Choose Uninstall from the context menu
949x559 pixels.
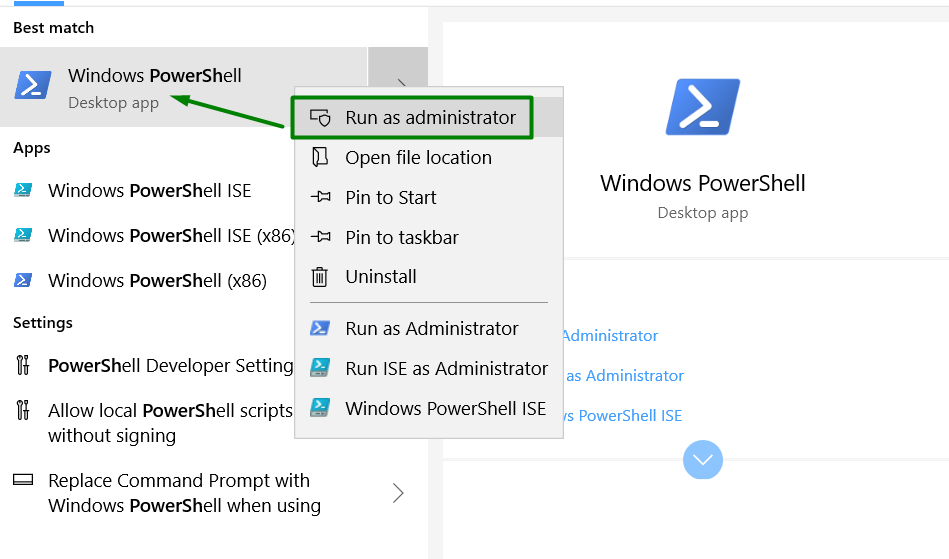click(x=429, y=277)
